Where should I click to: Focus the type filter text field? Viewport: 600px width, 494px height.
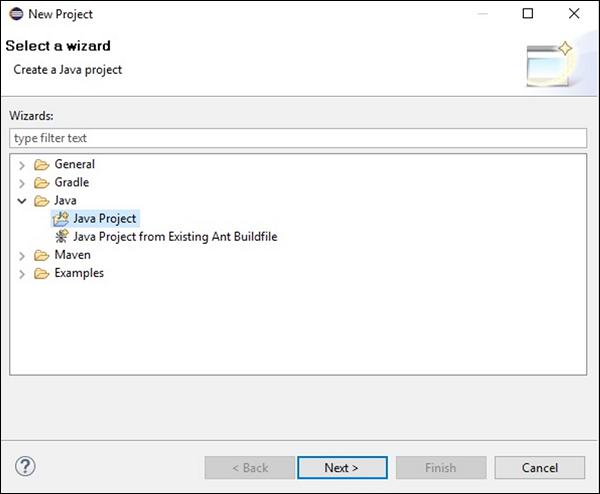click(x=298, y=138)
